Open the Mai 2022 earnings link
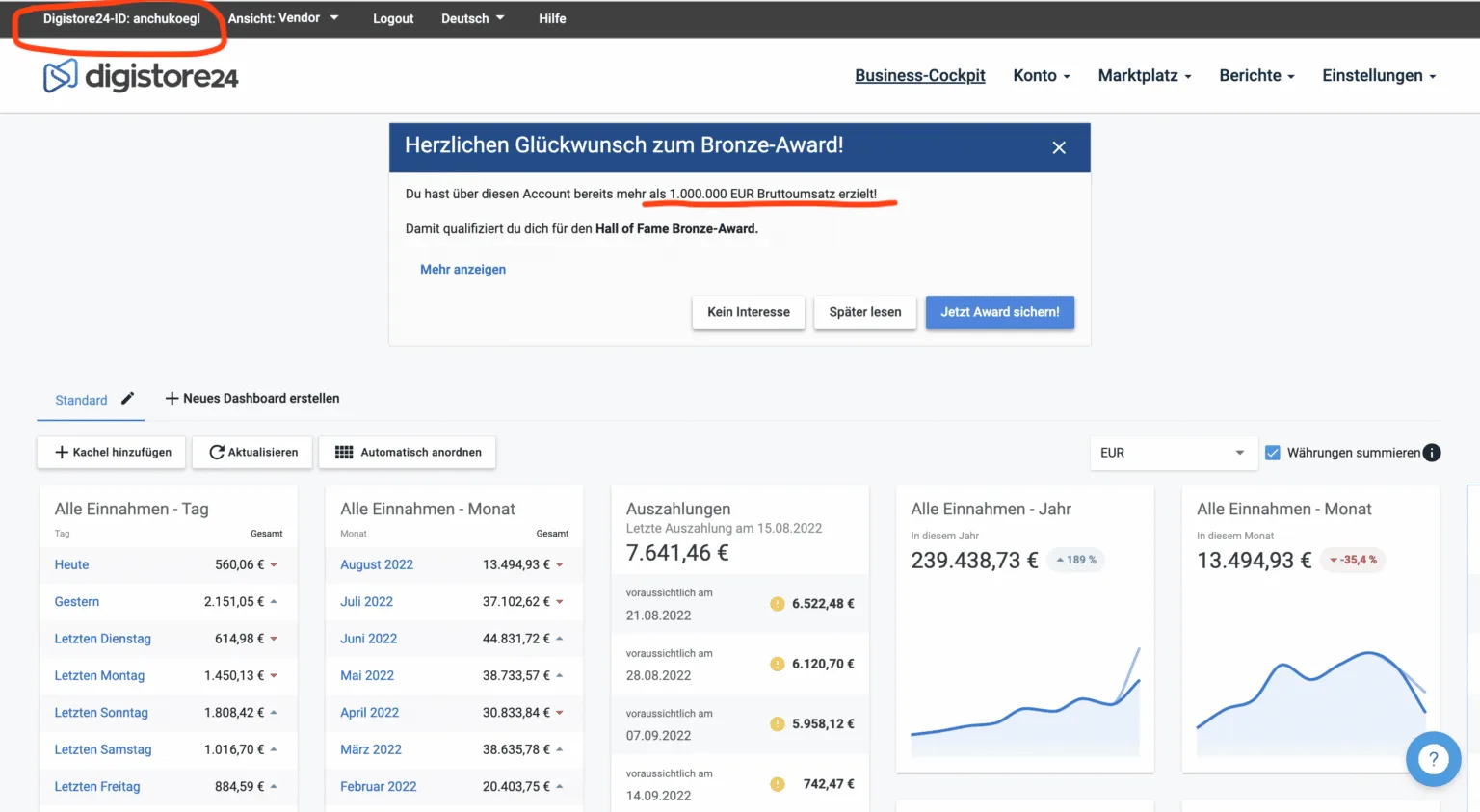The height and width of the screenshot is (812, 1480). 367,675
